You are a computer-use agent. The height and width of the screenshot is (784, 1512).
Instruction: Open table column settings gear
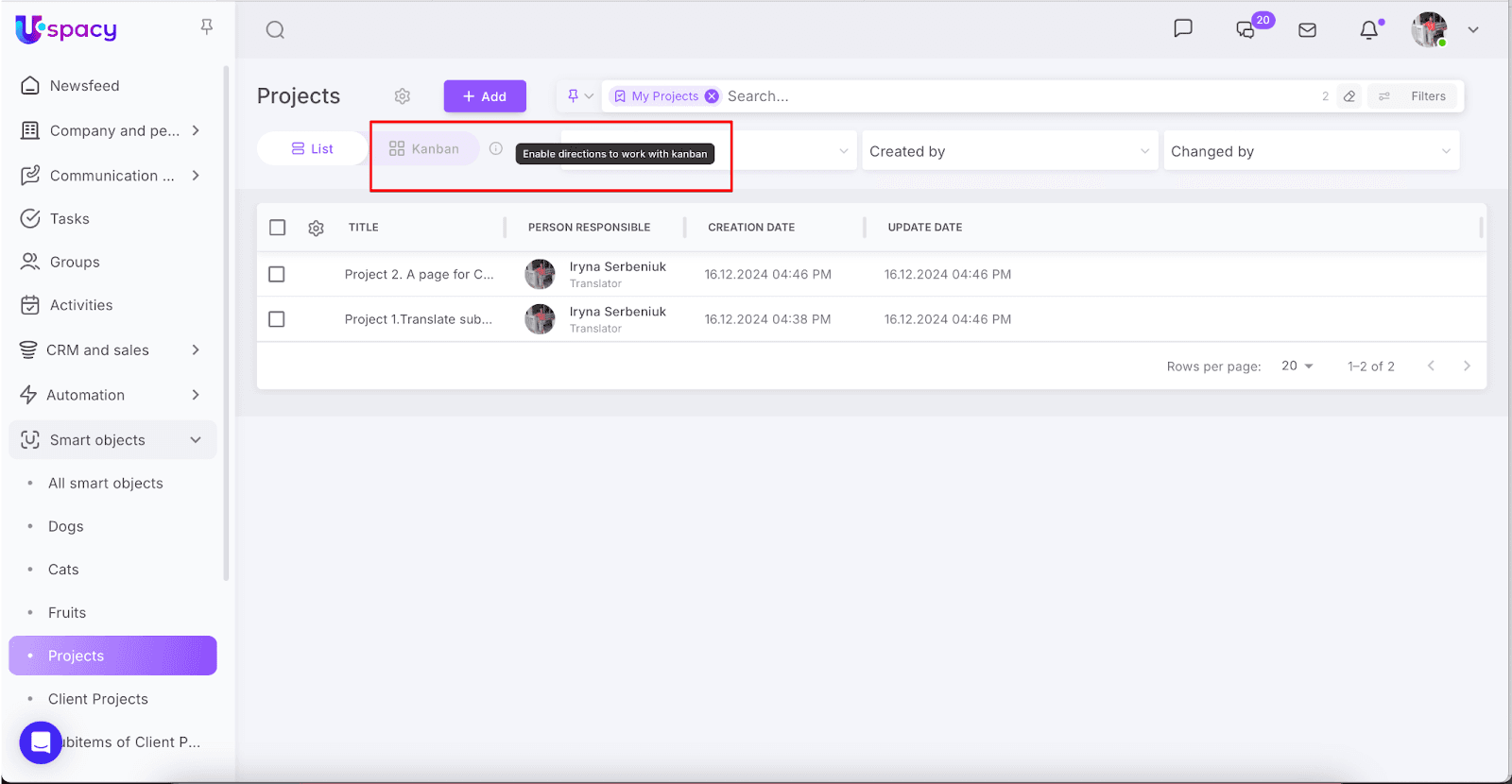pyautogui.click(x=316, y=228)
